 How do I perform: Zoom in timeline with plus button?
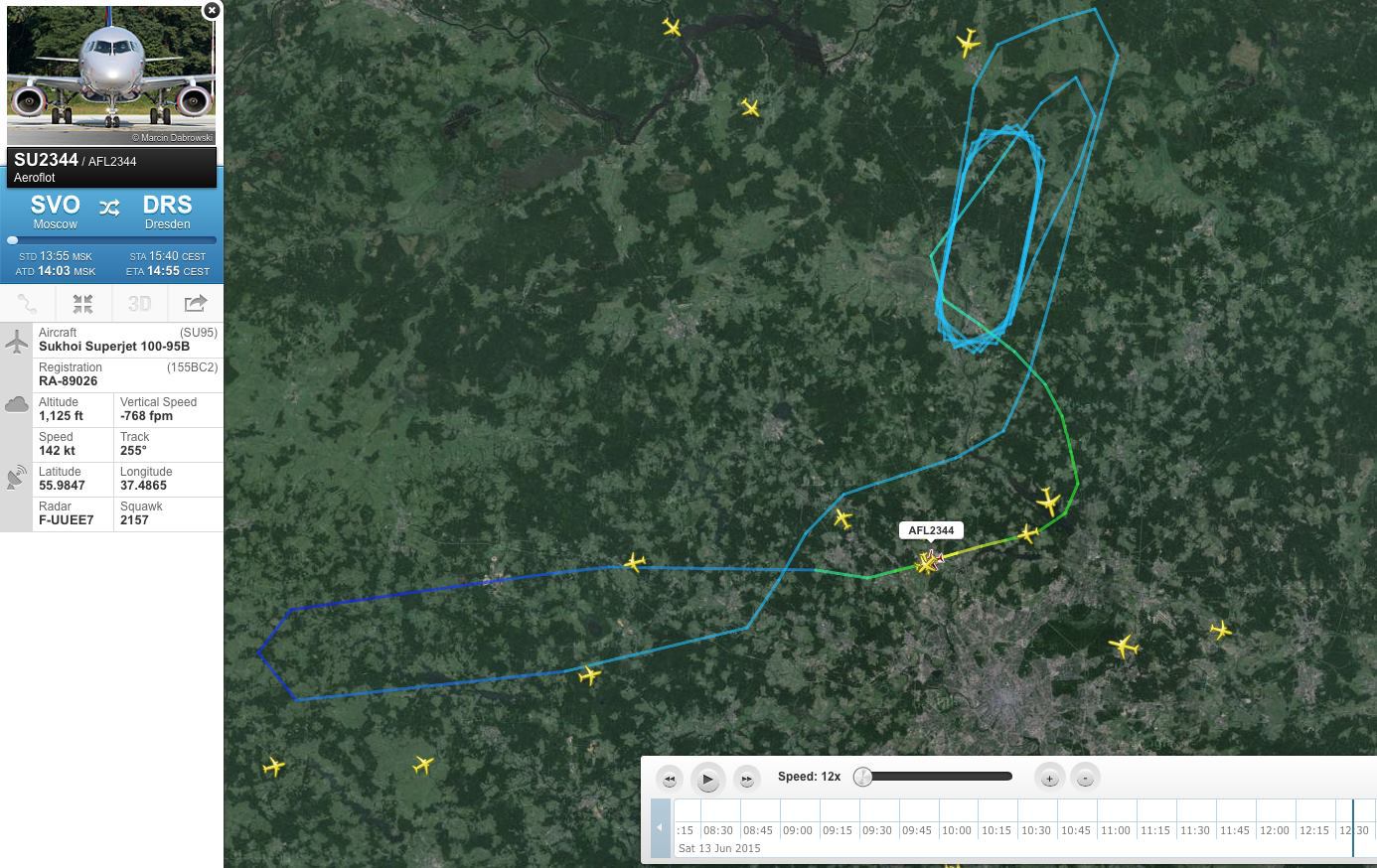click(x=1049, y=778)
